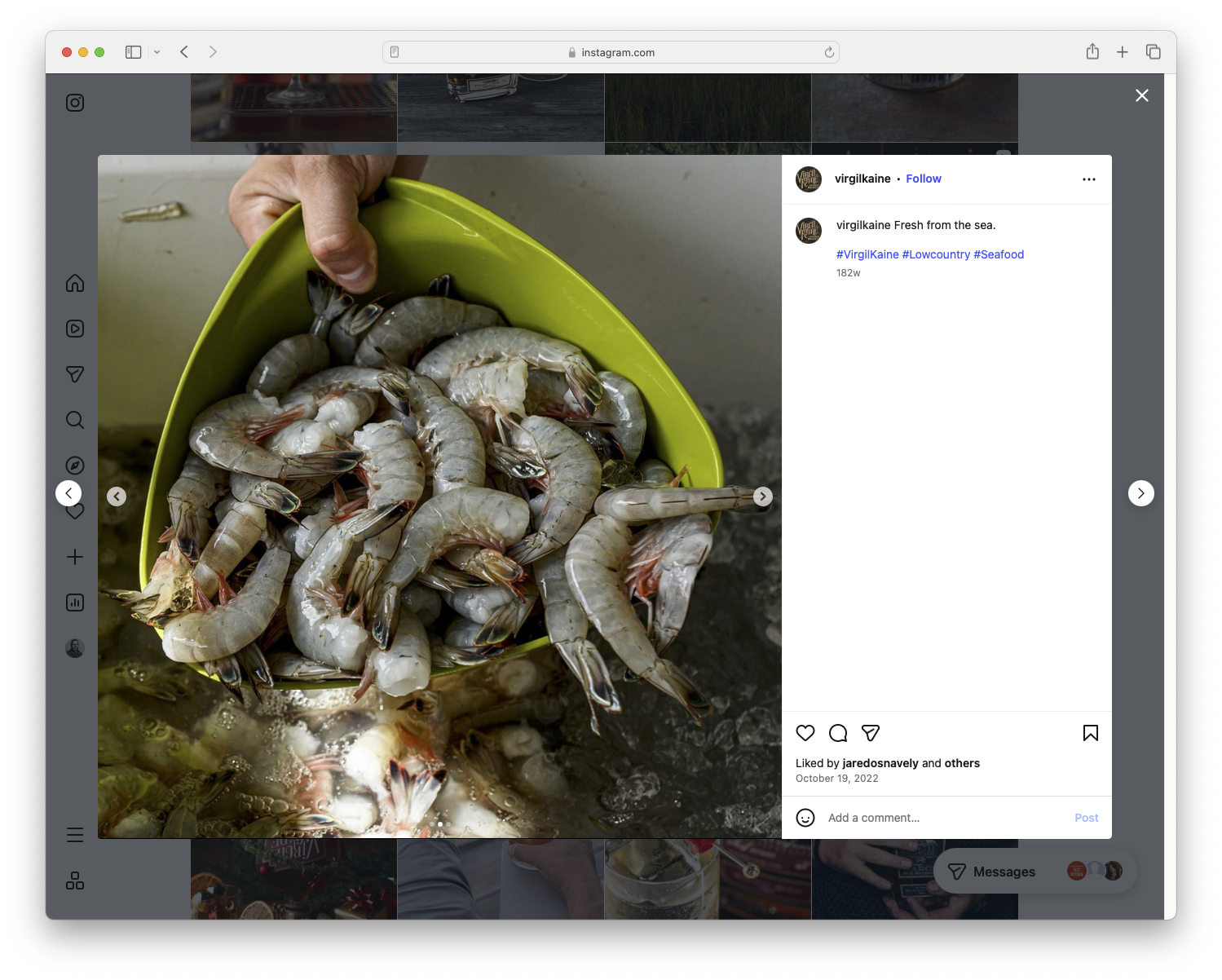Show Safari tab overview
The height and width of the screenshot is (980, 1222).
pos(1153,52)
